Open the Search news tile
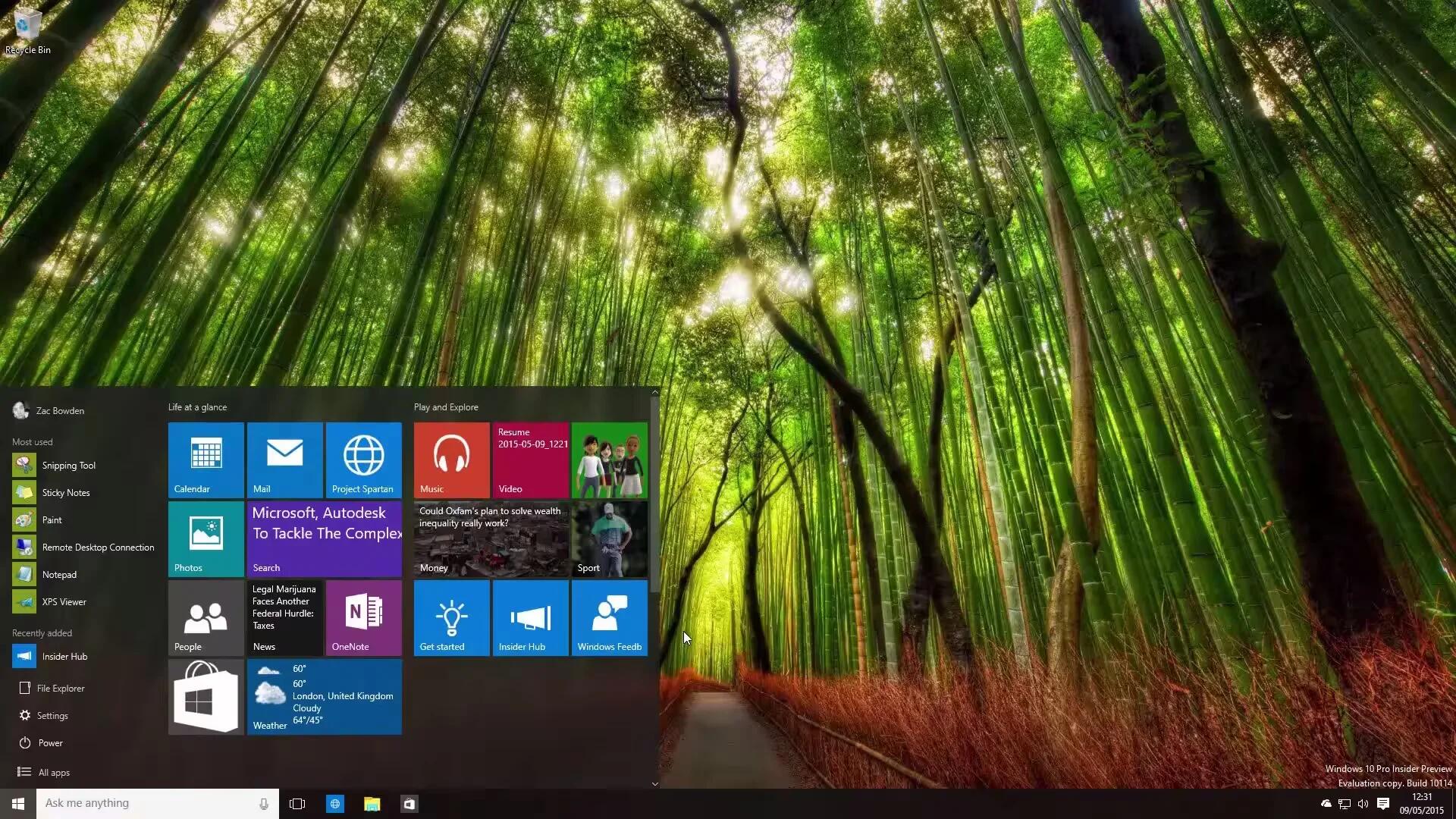The width and height of the screenshot is (1456, 819). coord(325,539)
